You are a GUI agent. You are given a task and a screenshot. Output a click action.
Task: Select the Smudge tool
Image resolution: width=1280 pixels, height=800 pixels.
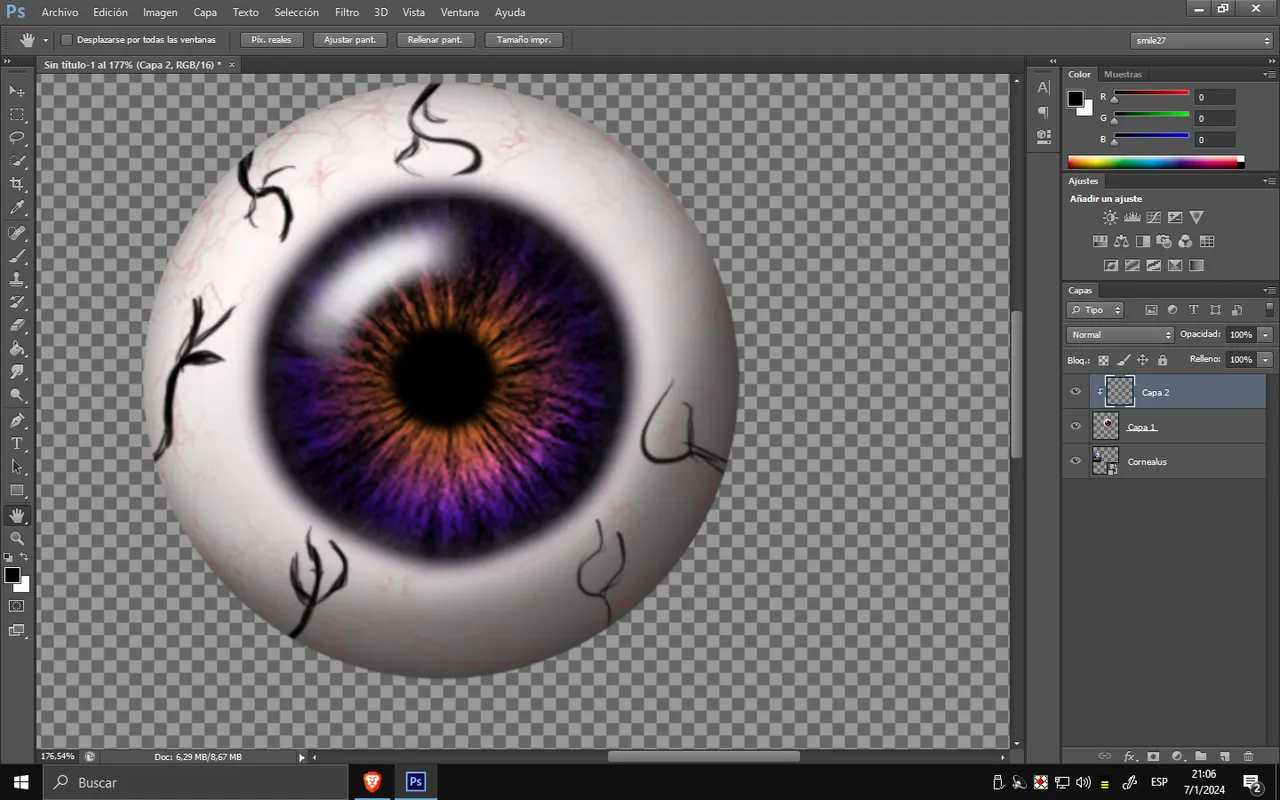click(x=17, y=372)
